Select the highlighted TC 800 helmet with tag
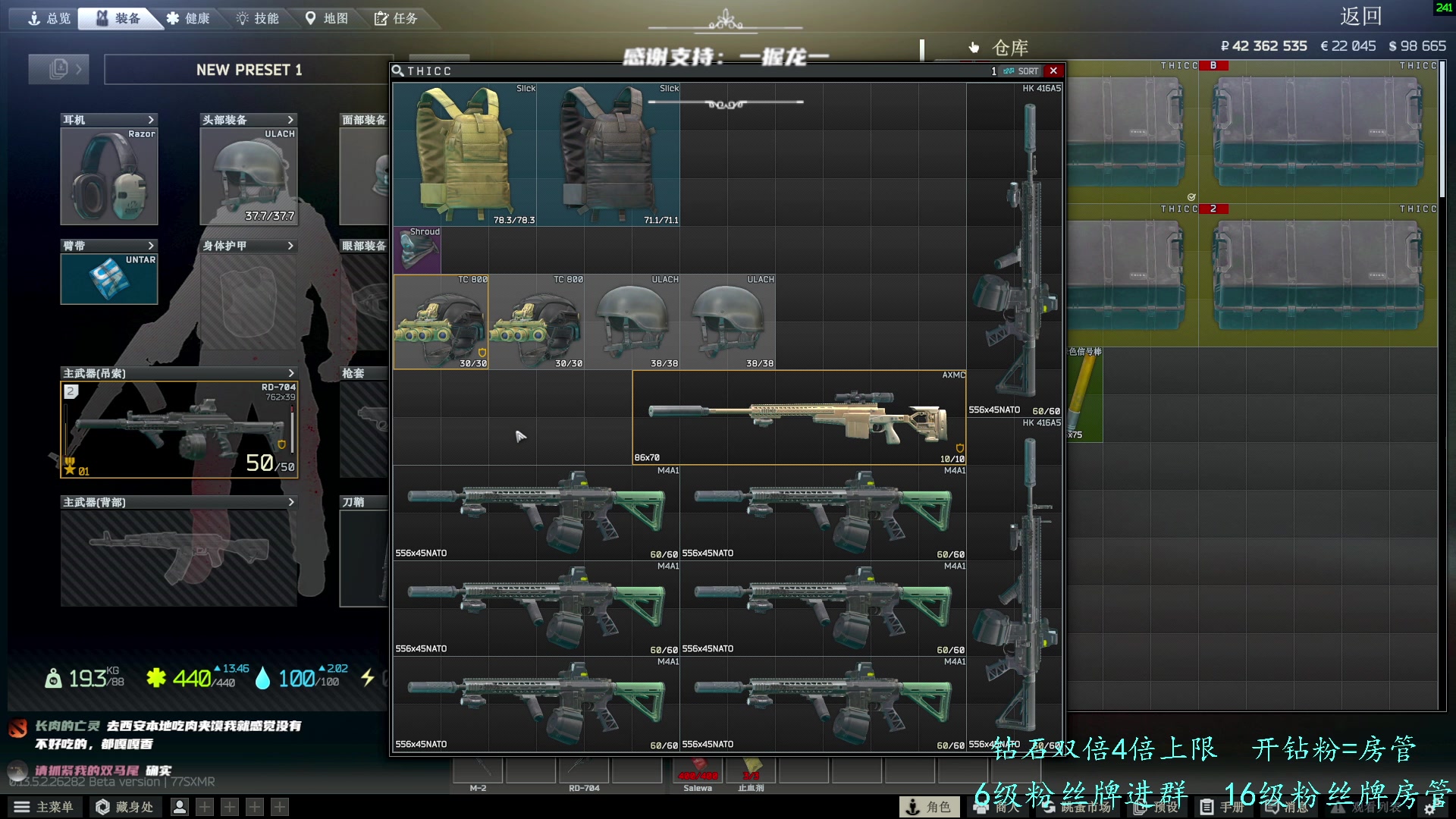1456x819 pixels. click(x=441, y=322)
